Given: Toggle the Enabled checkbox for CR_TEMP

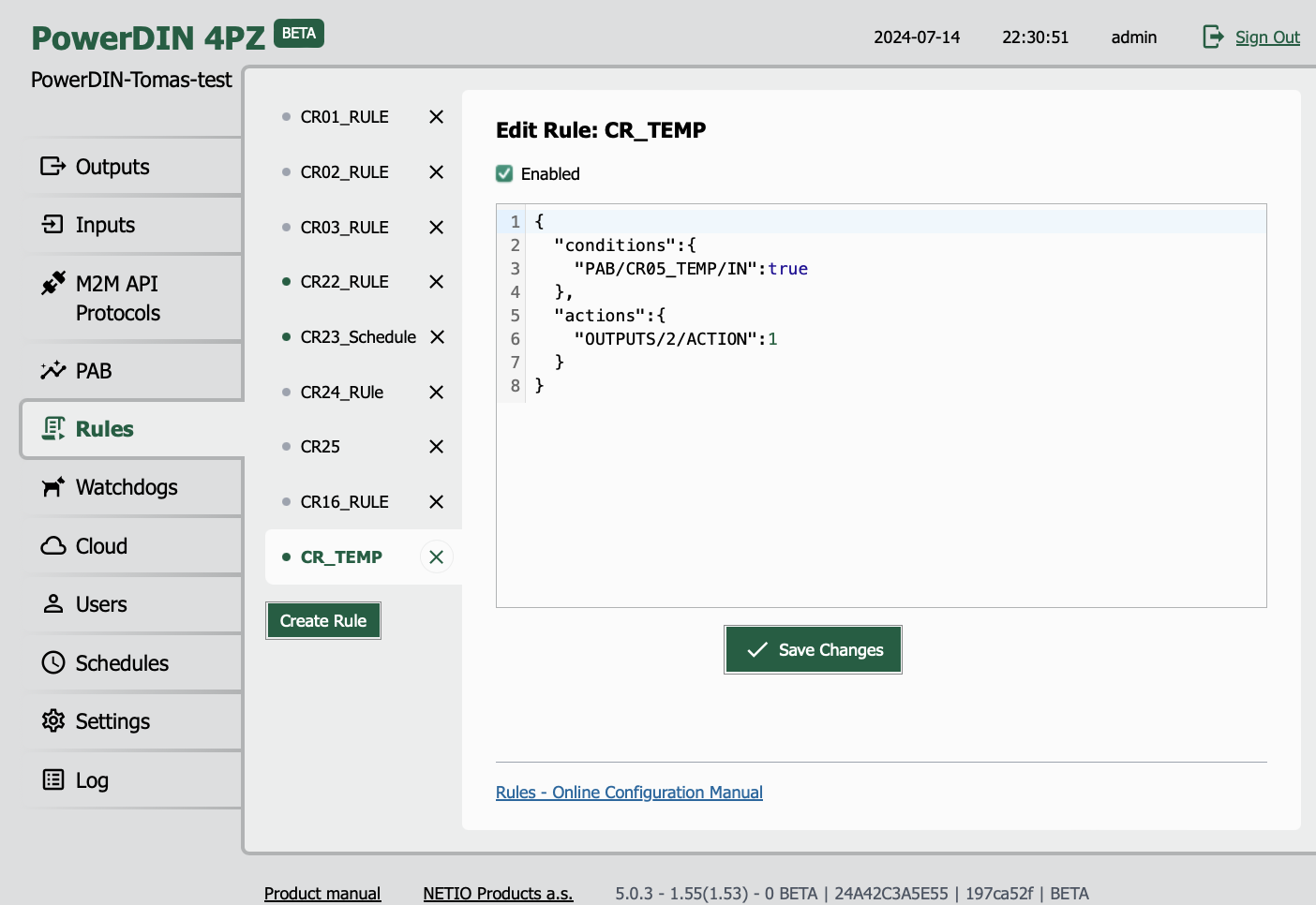Looking at the screenshot, I should pyautogui.click(x=504, y=173).
